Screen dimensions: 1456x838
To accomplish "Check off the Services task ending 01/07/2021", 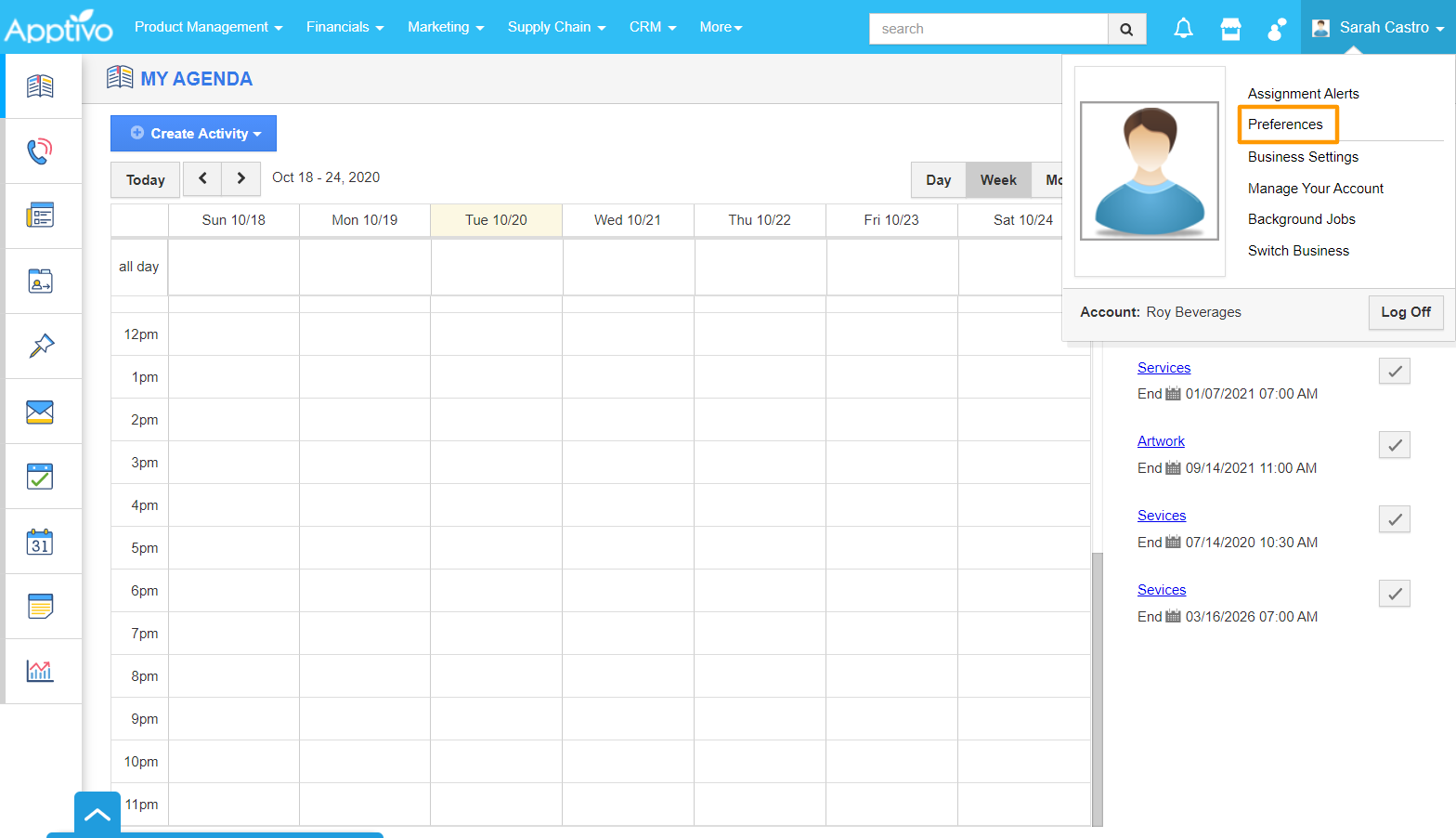I will coord(1394,371).
